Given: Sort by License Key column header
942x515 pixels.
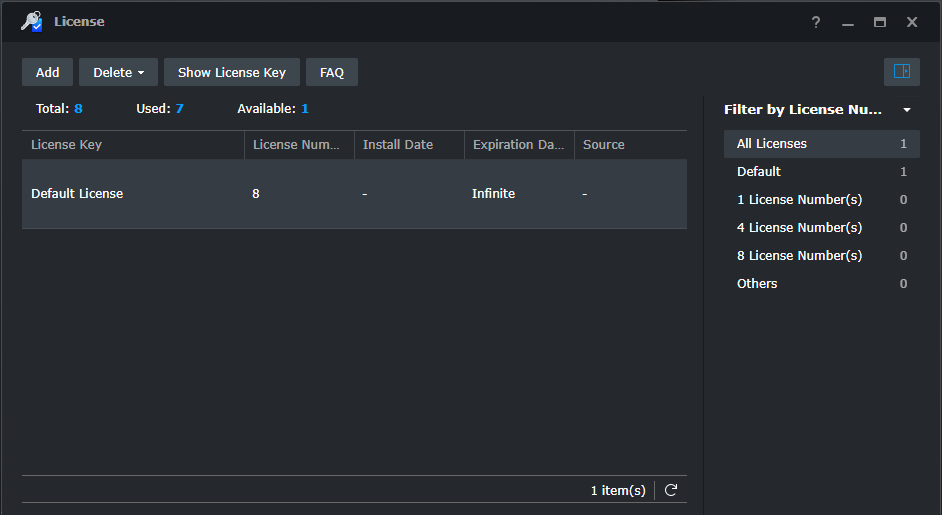Looking at the screenshot, I should (133, 145).
